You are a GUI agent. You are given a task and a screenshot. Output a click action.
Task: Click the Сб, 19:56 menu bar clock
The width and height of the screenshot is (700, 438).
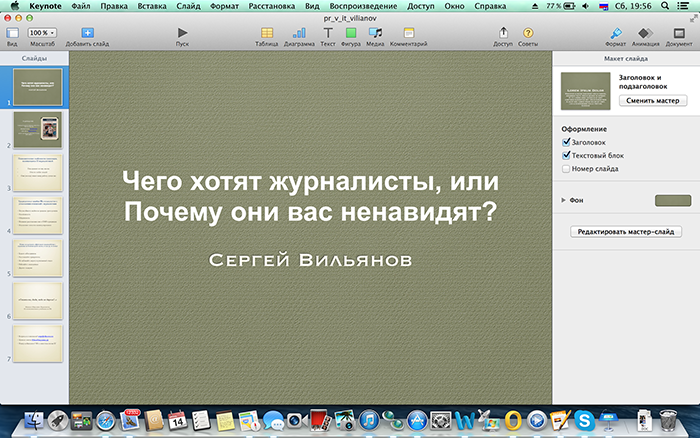pyautogui.click(x=633, y=6)
